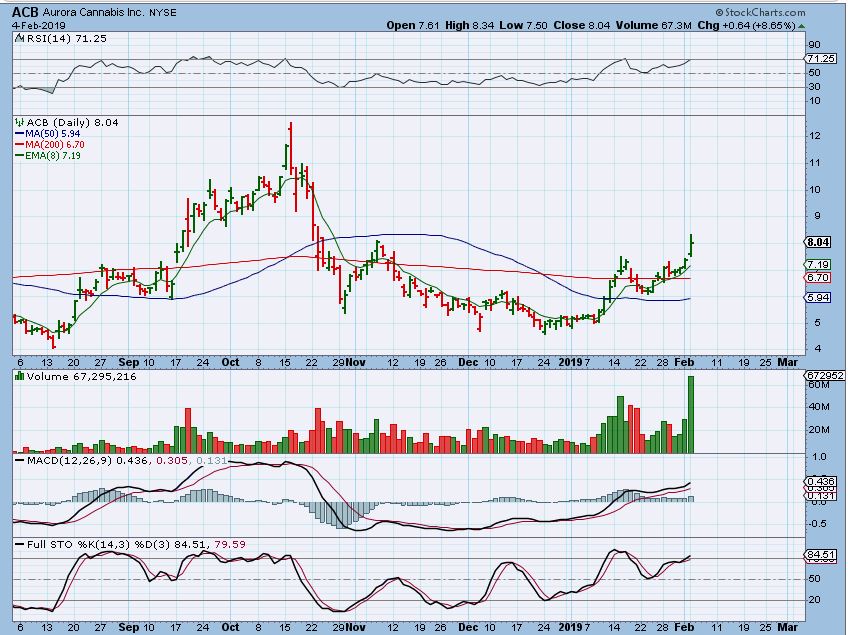Image resolution: width=848 pixels, height=635 pixels.
Task: Click the red MA(200) legend line swatch
Action: coord(19,145)
